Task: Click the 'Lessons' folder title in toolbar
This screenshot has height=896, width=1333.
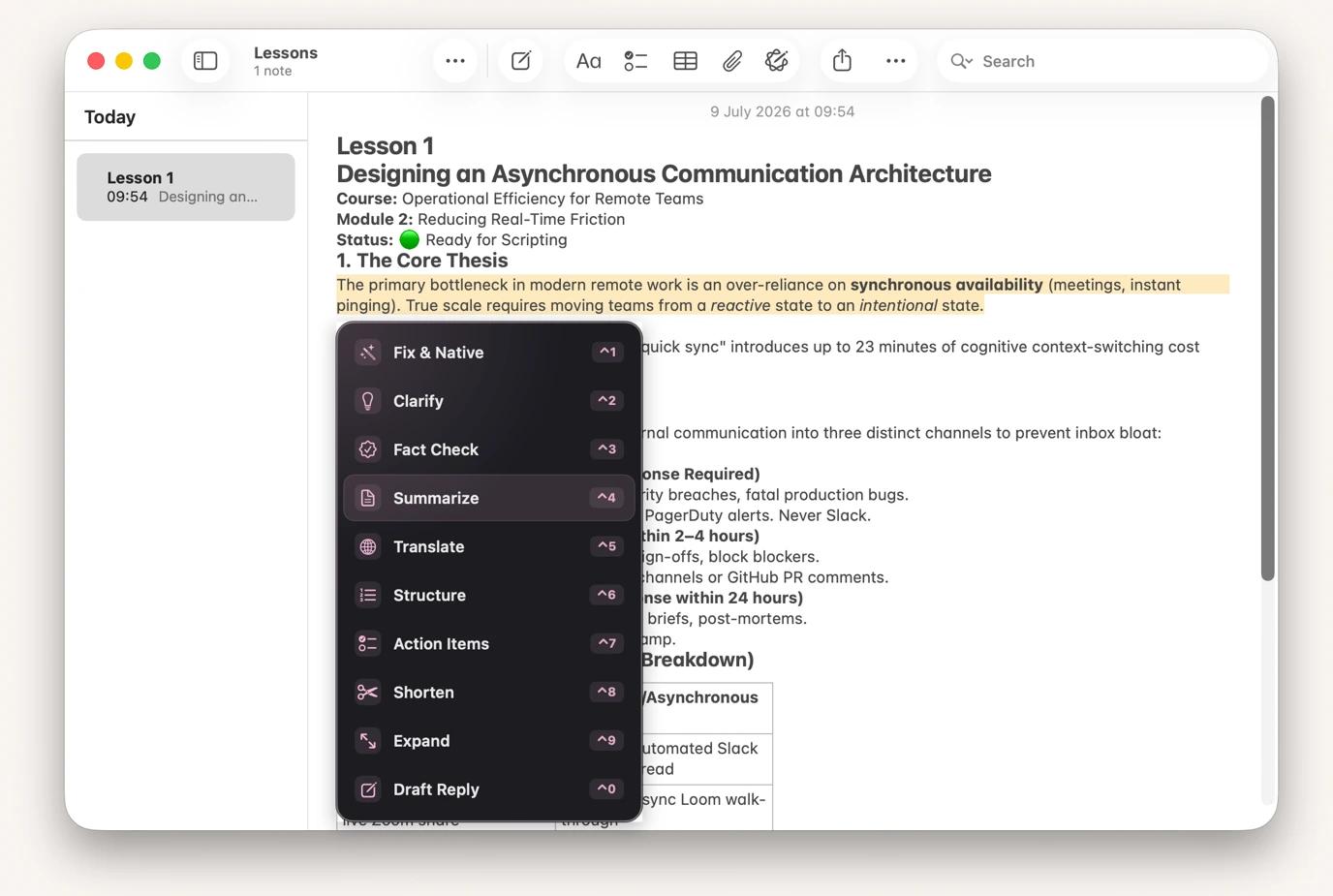Action: point(286,53)
